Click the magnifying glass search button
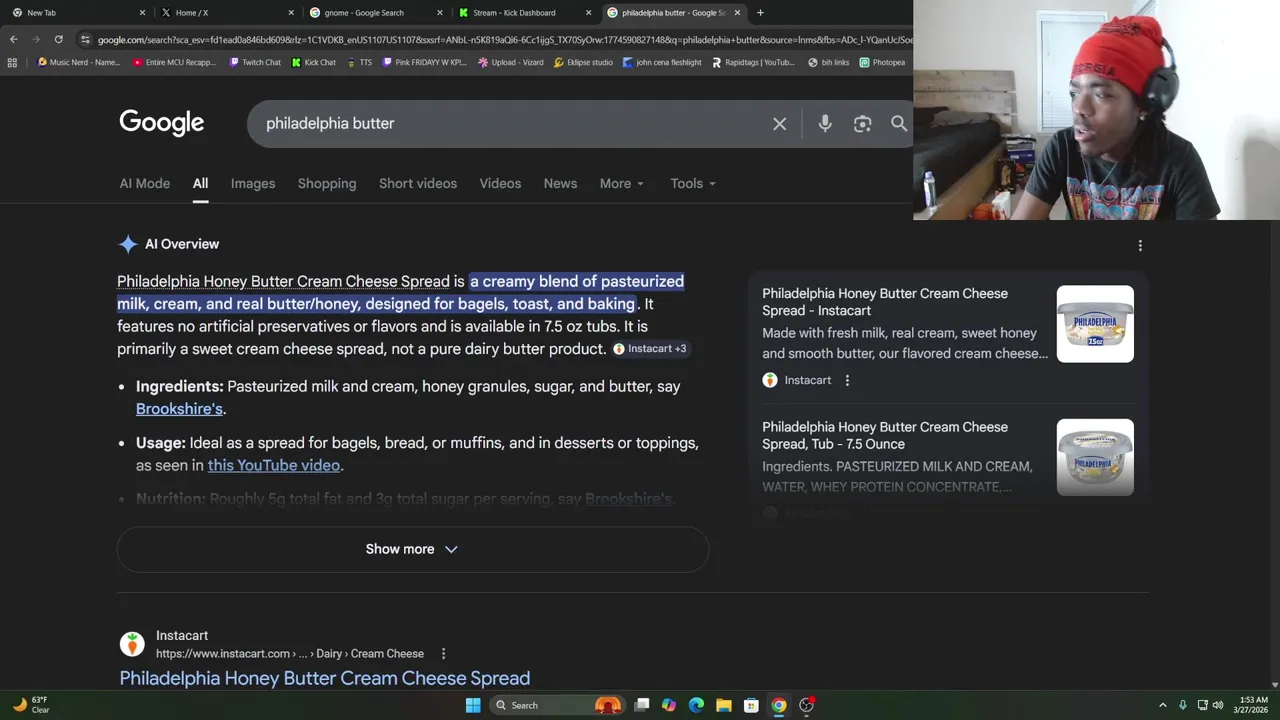Viewport: 1280px width, 720px height. (x=899, y=124)
